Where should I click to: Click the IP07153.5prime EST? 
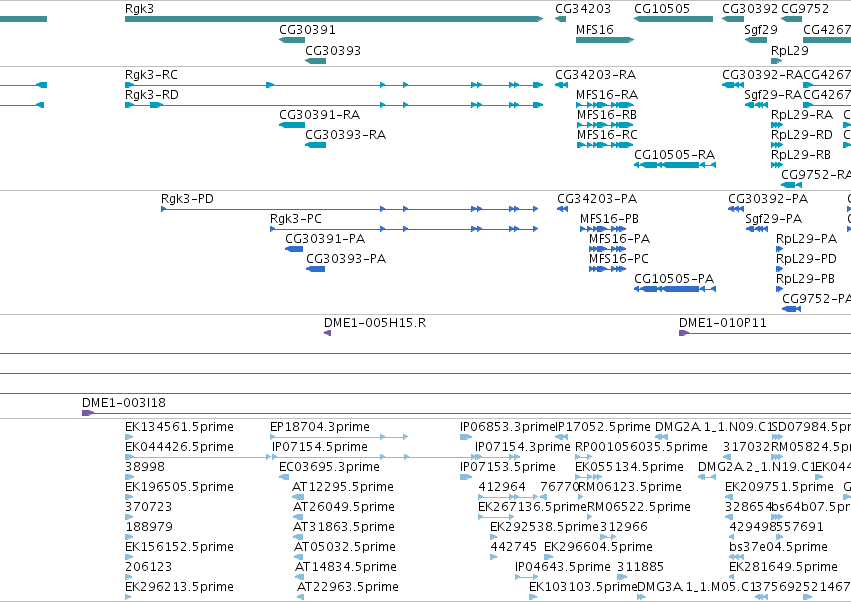point(466,477)
